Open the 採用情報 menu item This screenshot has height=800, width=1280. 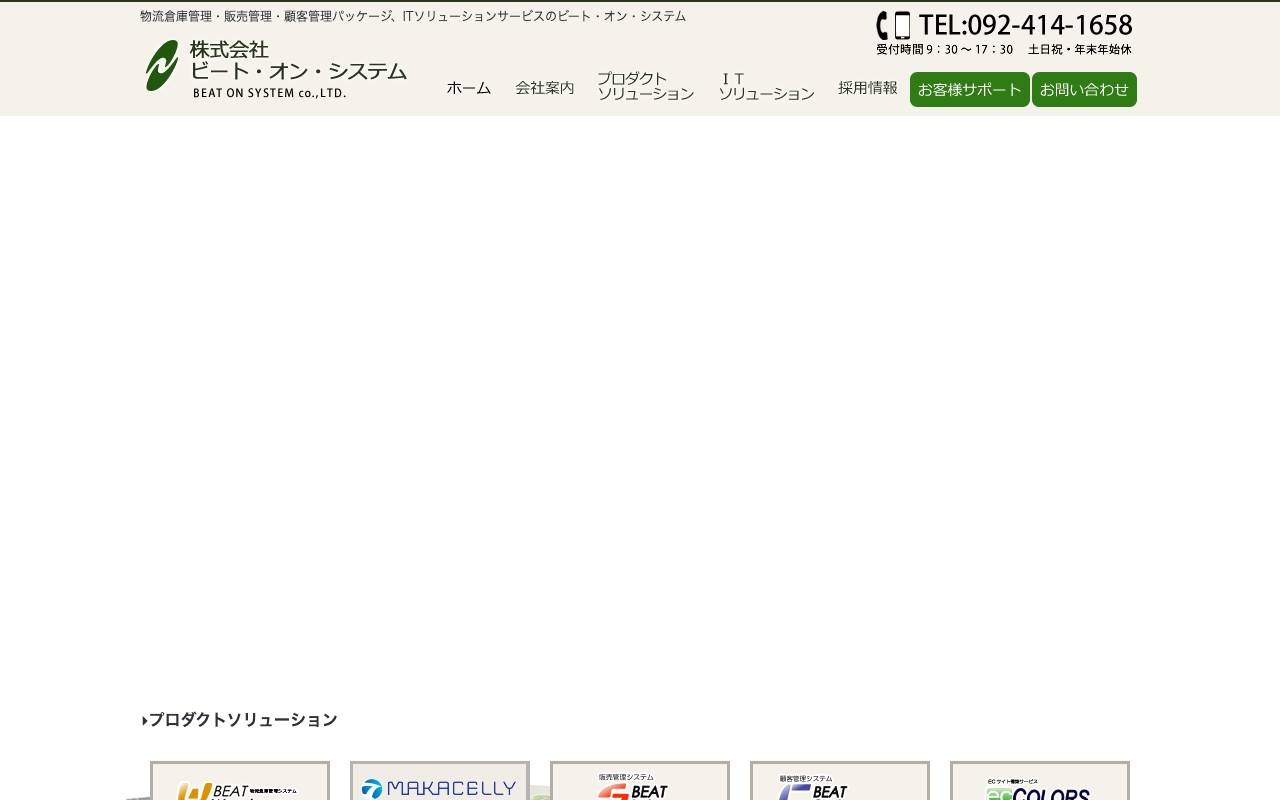coord(868,88)
